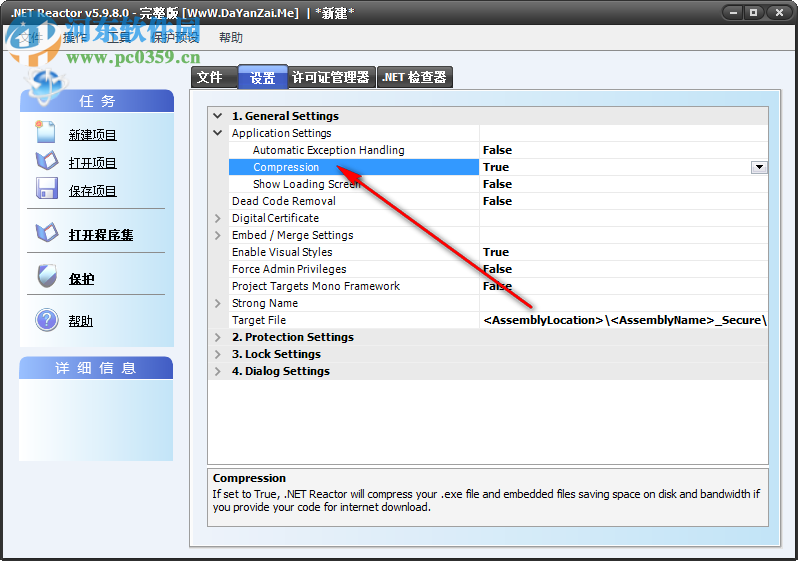
Task: Click the Help (帮助) question mark icon
Action: point(47,320)
